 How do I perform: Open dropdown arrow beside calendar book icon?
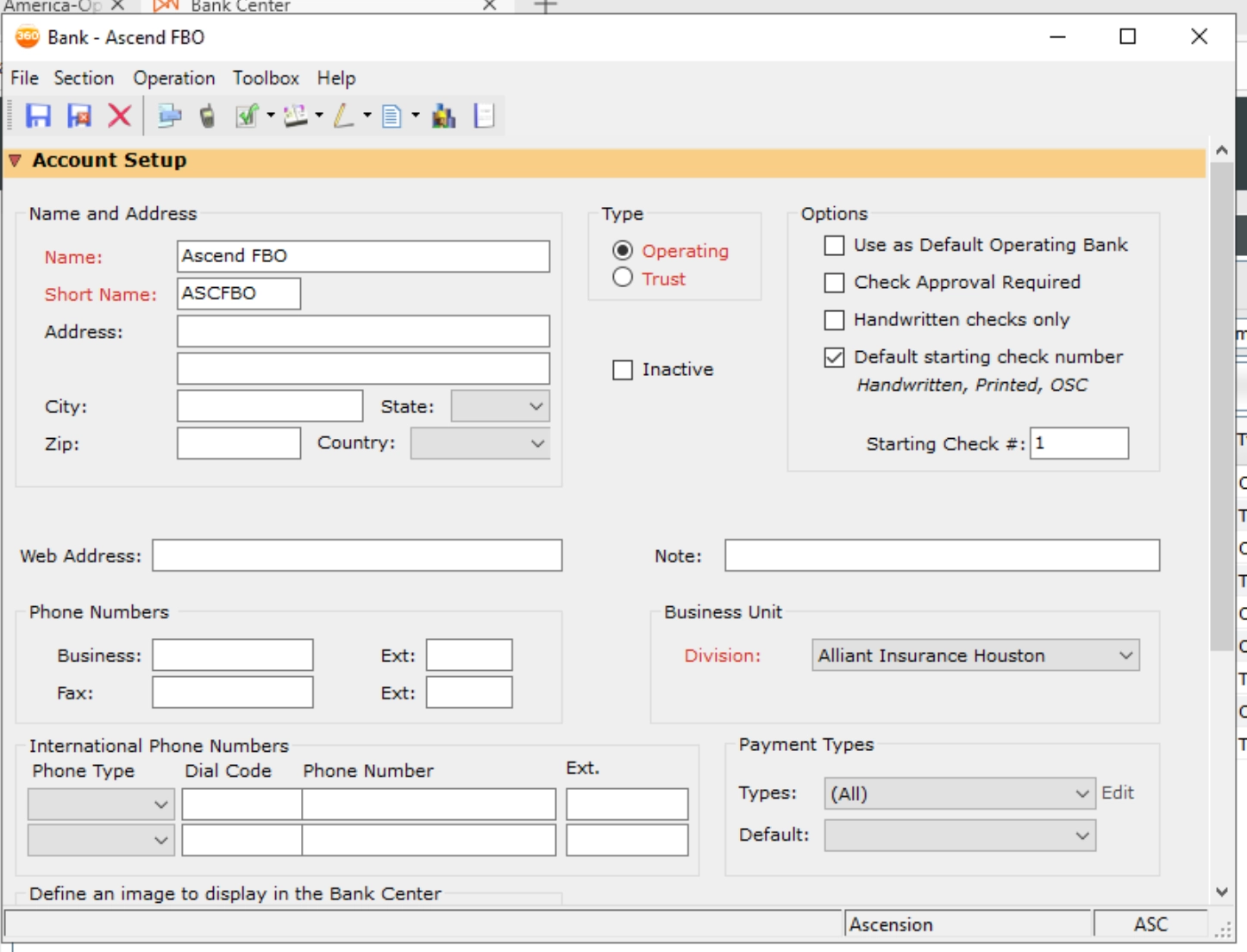tap(319, 116)
